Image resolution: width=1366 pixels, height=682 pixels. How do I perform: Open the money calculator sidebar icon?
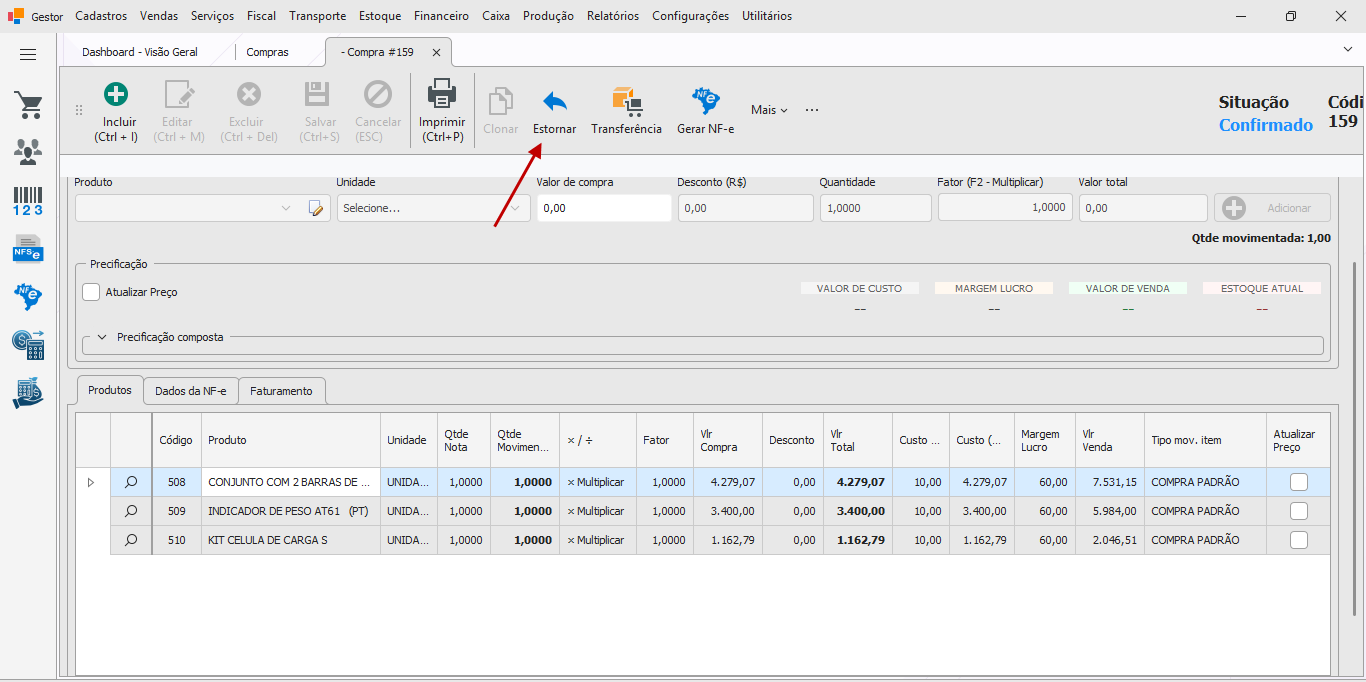(28, 345)
